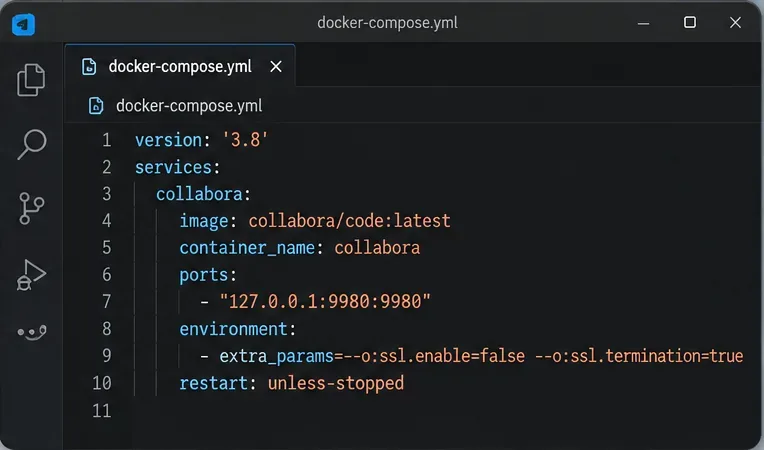This screenshot has width=764, height=450.
Task: Click line number 11 in gutter
Action: pyautogui.click(x=102, y=411)
